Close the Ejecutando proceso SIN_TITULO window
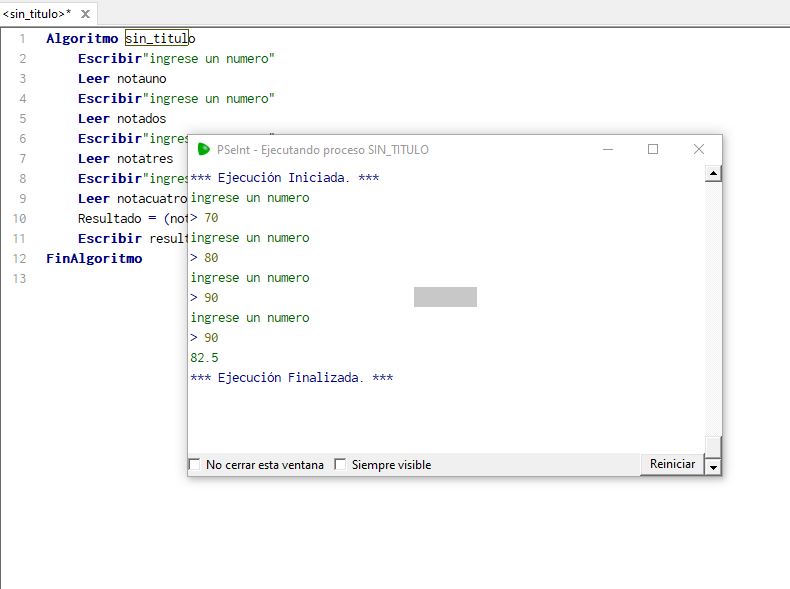This screenshot has width=790, height=589. tap(699, 149)
